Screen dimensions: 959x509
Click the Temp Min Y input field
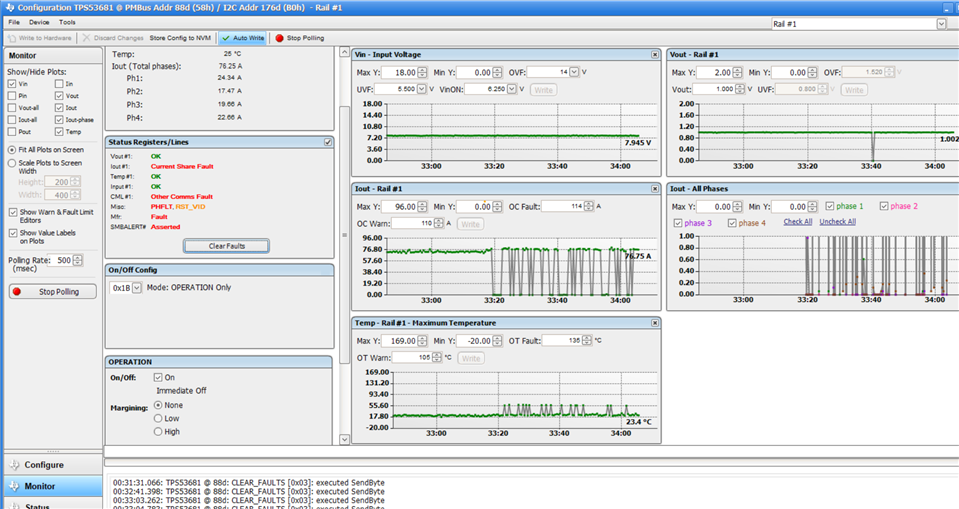point(473,341)
